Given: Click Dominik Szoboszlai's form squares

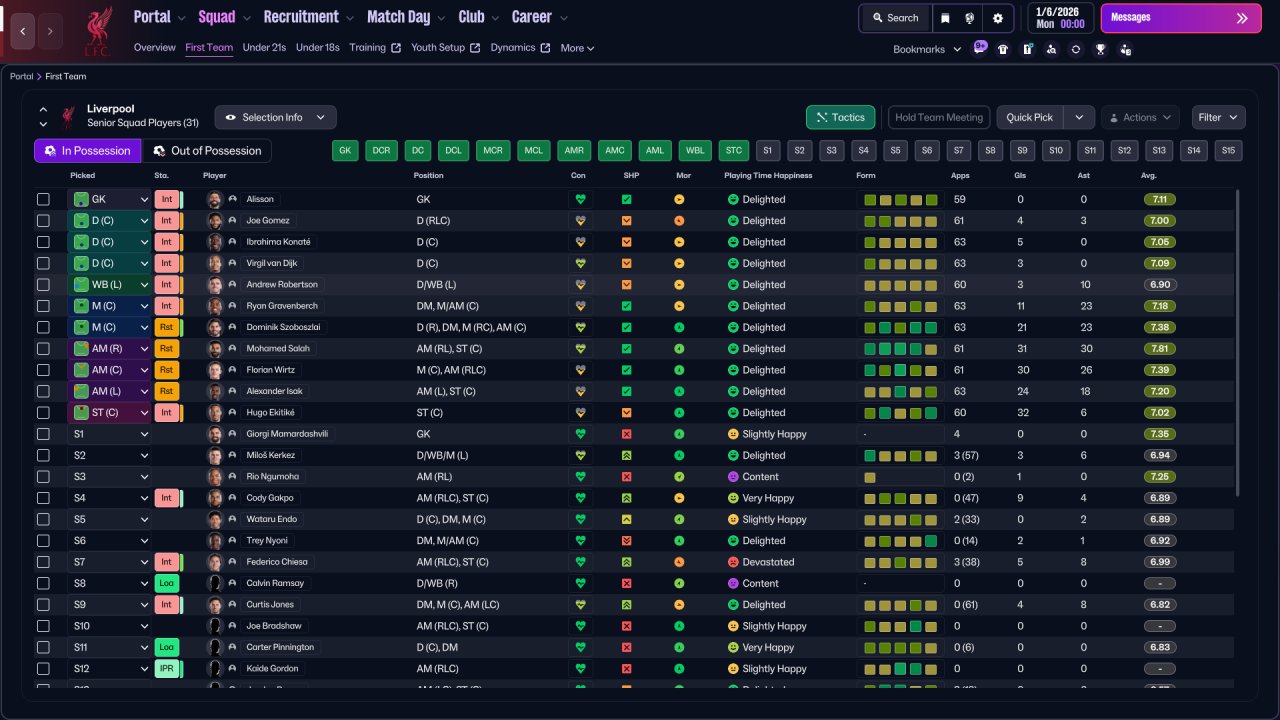Looking at the screenshot, I should (x=900, y=327).
